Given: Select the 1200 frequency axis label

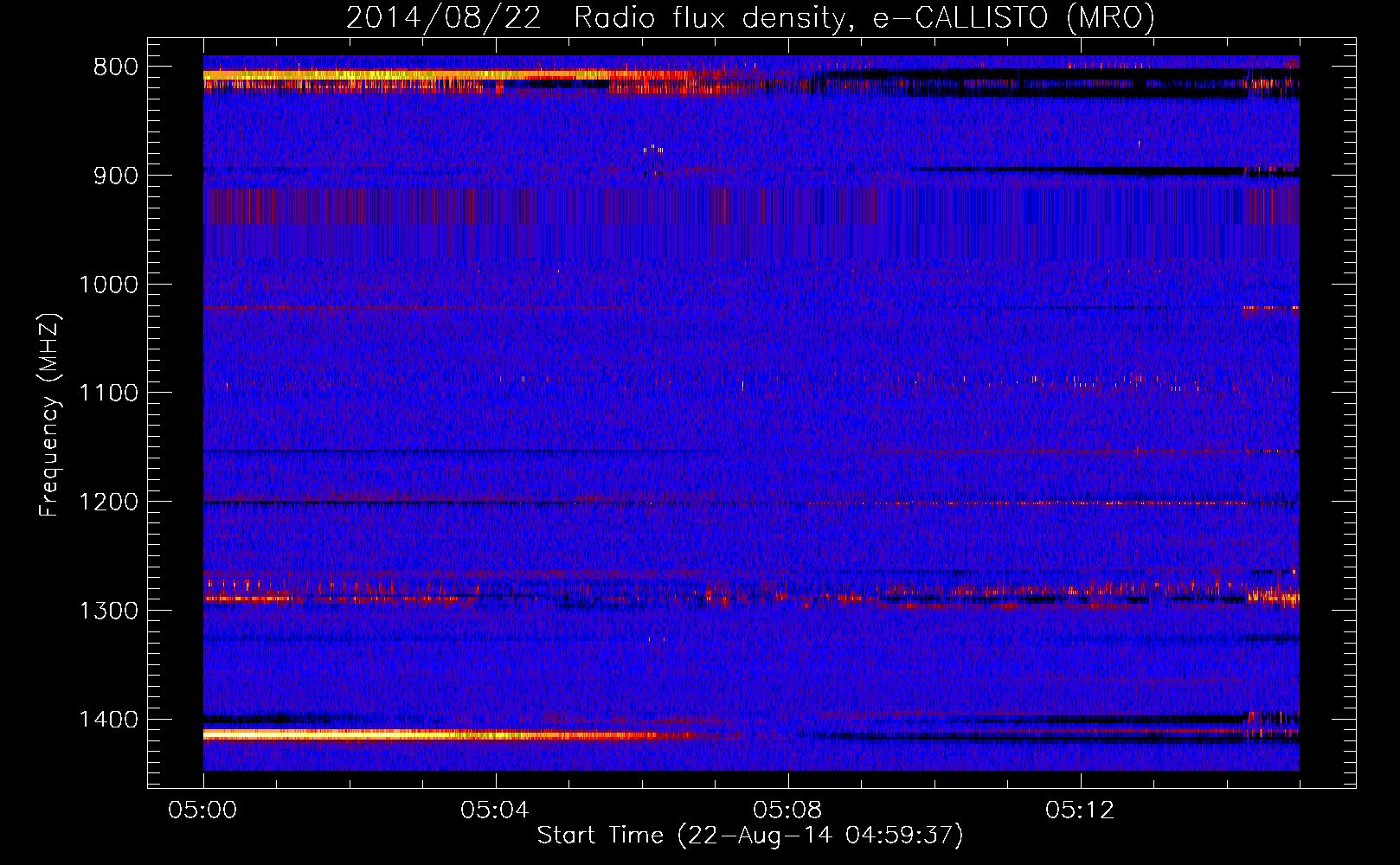Looking at the screenshot, I should (108, 503).
